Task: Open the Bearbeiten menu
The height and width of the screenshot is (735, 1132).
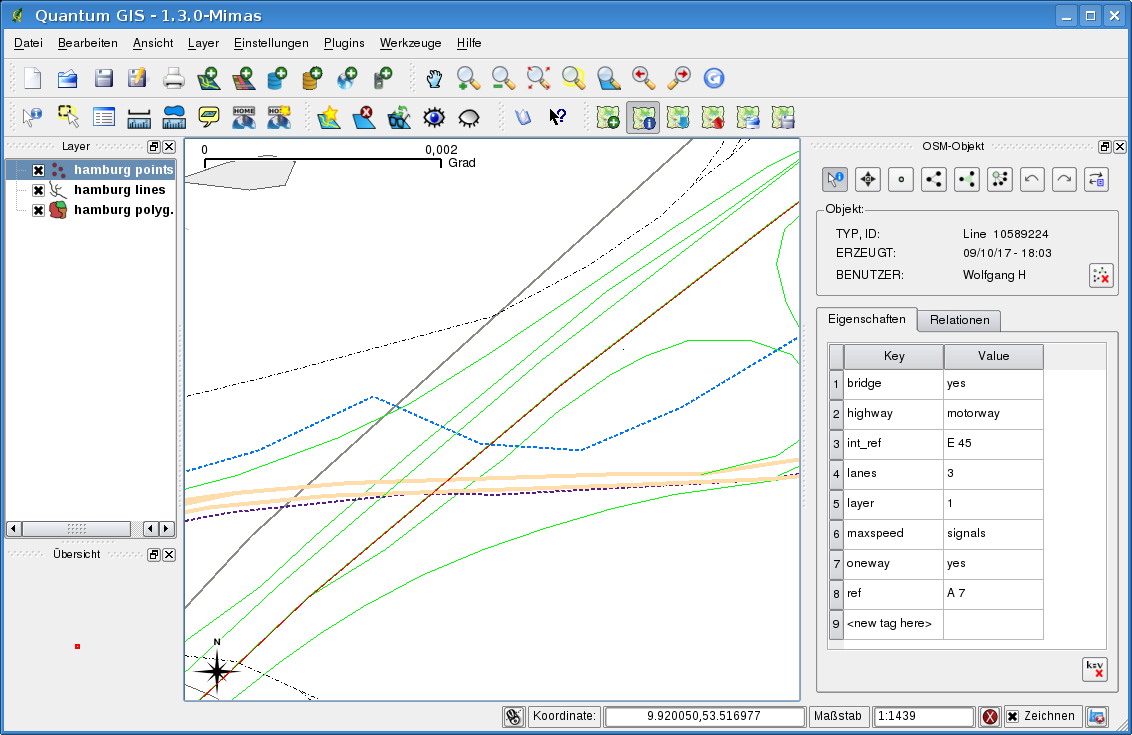Action: pyautogui.click(x=87, y=43)
